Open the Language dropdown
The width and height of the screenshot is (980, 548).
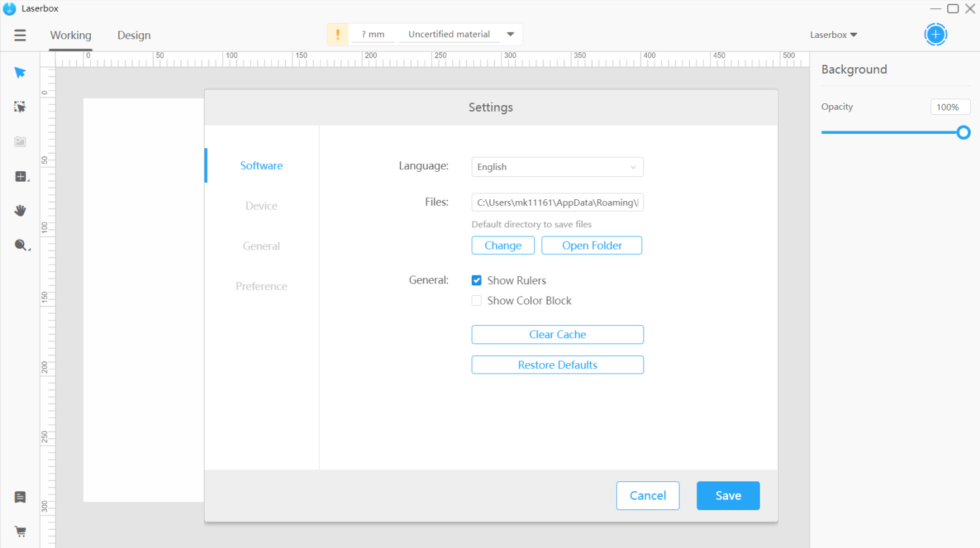pos(557,167)
